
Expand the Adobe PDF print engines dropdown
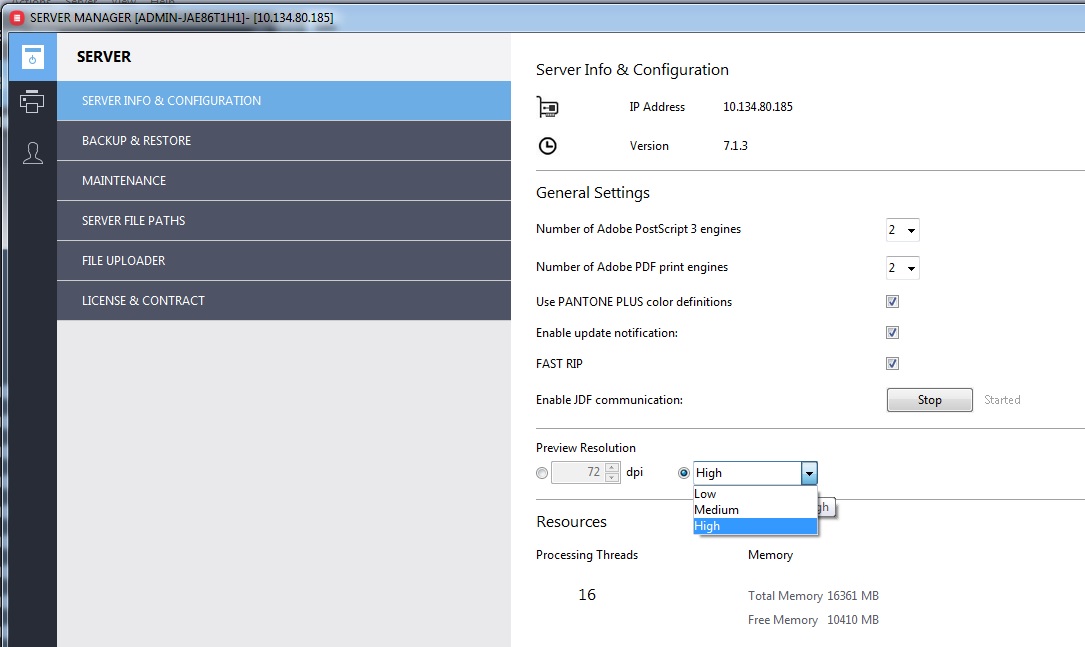[902, 269]
